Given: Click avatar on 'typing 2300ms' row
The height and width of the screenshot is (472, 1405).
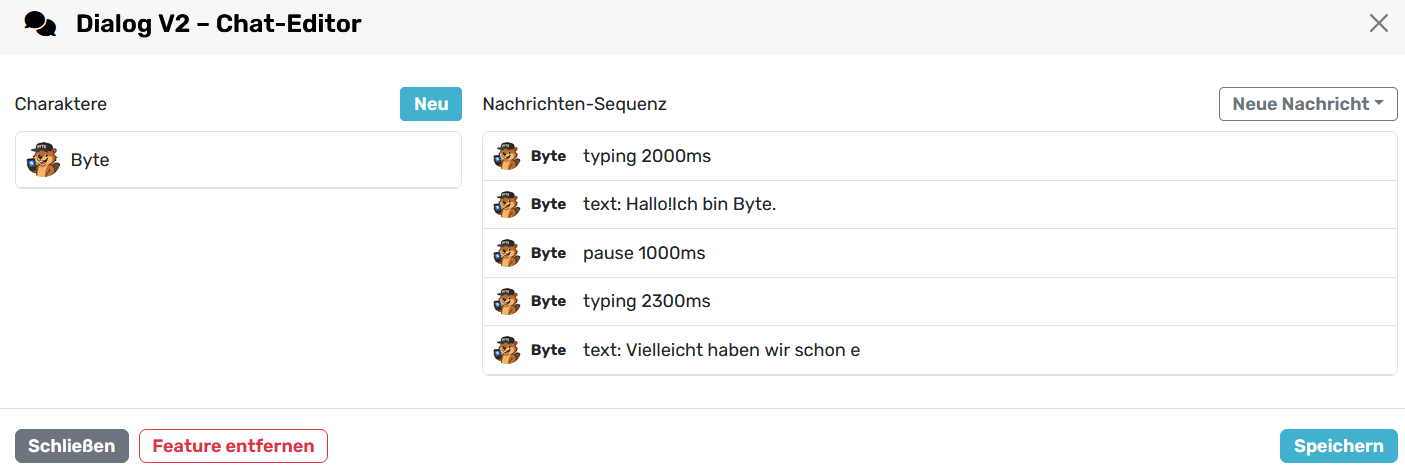Looking at the screenshot, I should pos(507,301).
